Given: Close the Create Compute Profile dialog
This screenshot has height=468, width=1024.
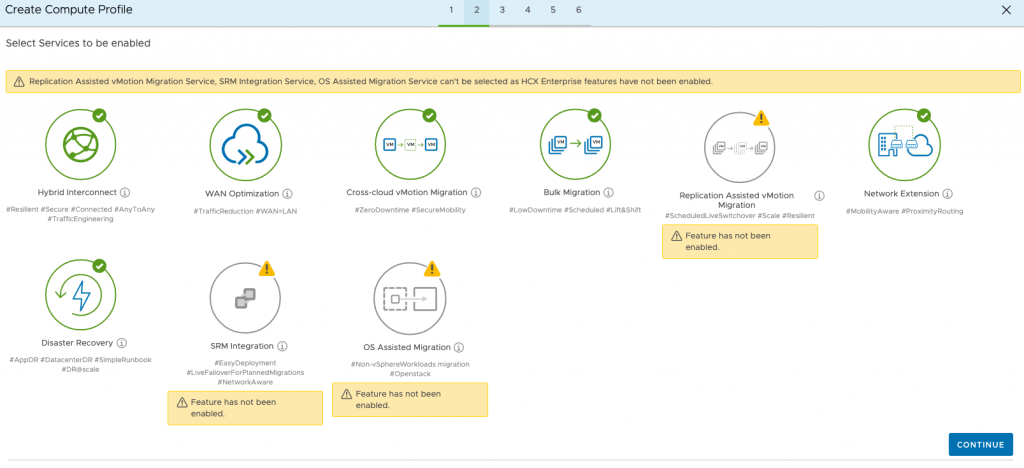Looking at the screenshot, I should point(1006,10).
